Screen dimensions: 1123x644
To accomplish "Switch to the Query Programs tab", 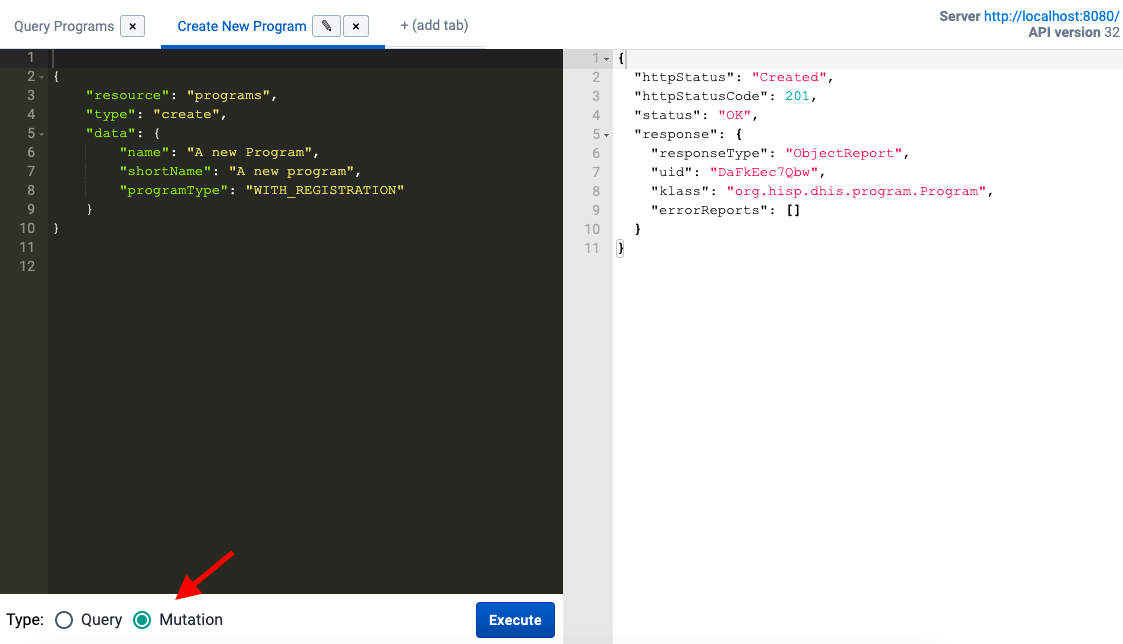I will tap(64, 26).
